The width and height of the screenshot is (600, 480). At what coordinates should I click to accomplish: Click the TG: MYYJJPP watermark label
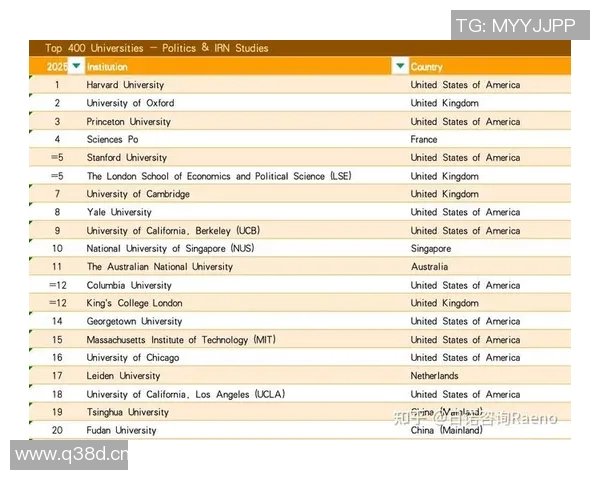(x=515, y=25)
